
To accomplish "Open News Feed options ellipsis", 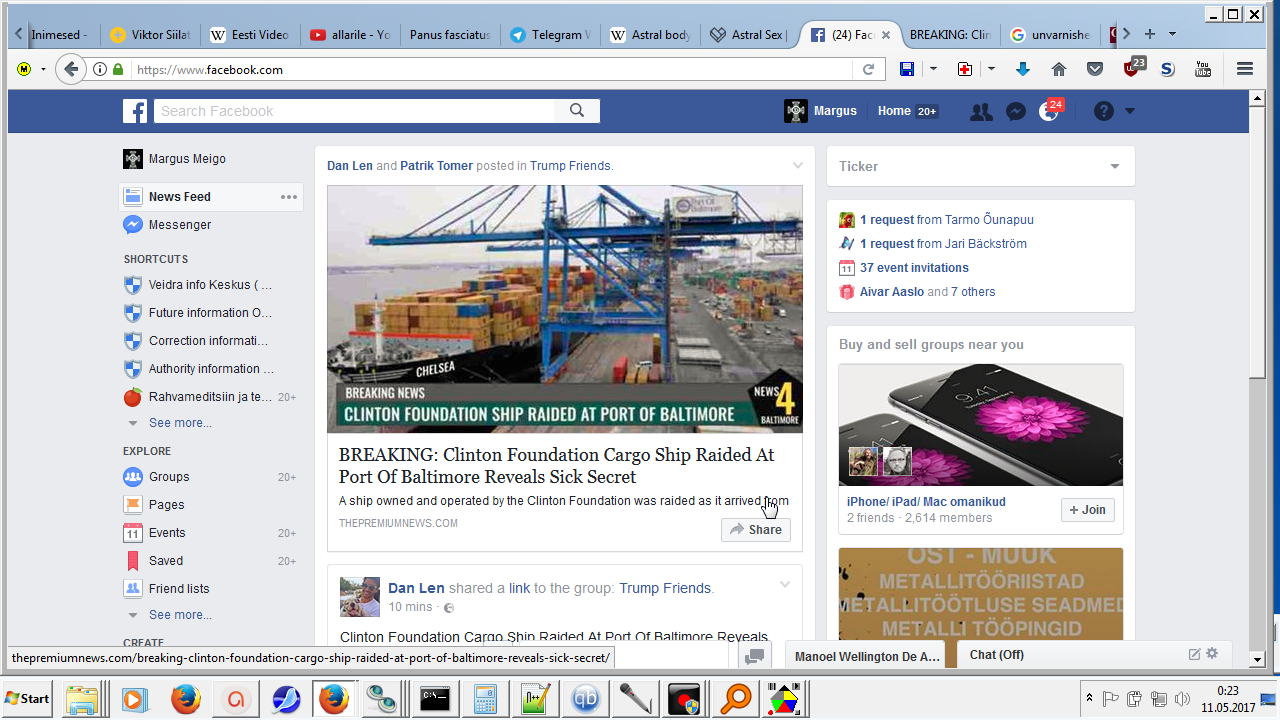I will (289, 197).
